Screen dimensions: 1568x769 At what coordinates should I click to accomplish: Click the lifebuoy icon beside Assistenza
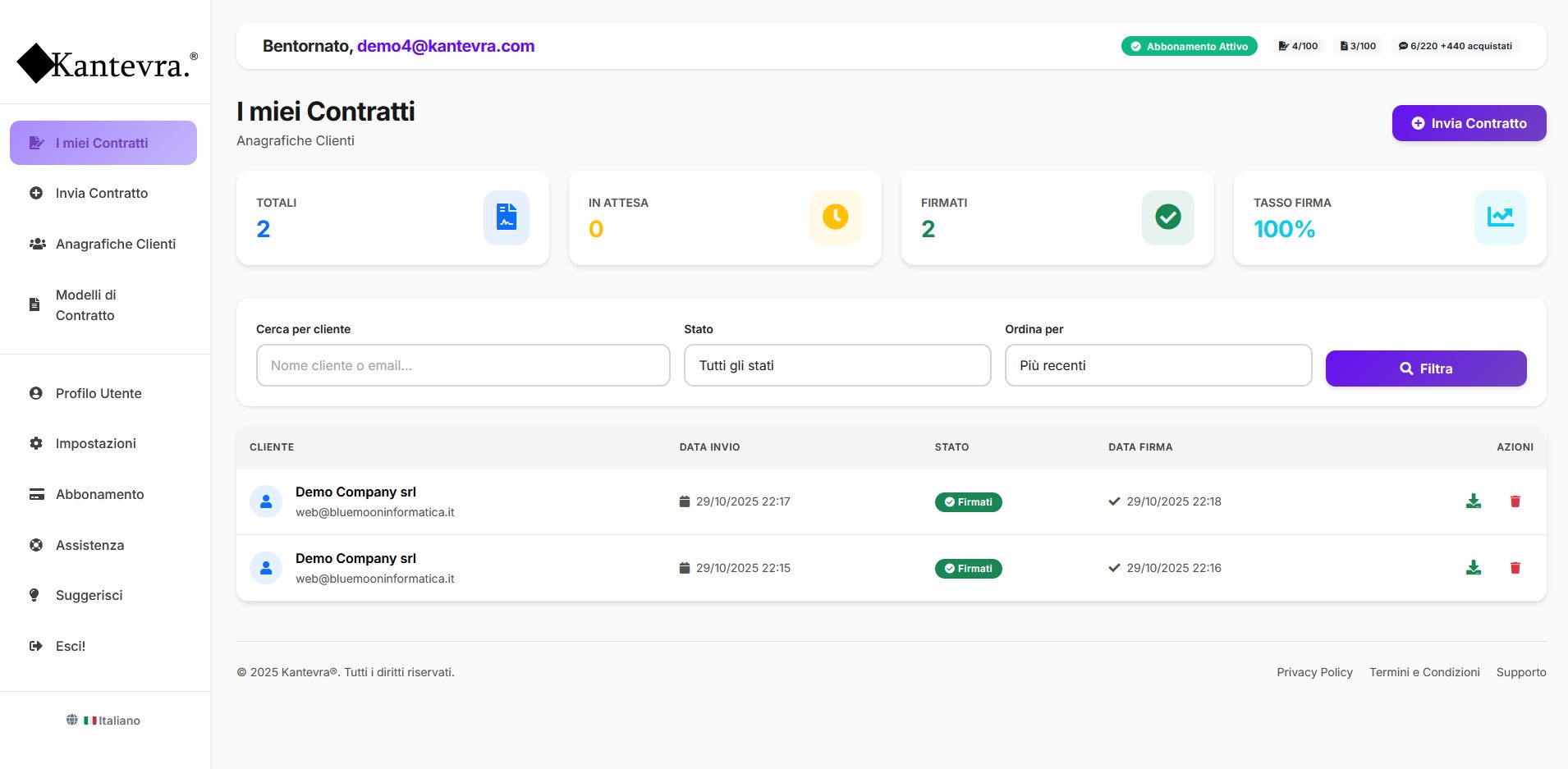click(36, 545)
